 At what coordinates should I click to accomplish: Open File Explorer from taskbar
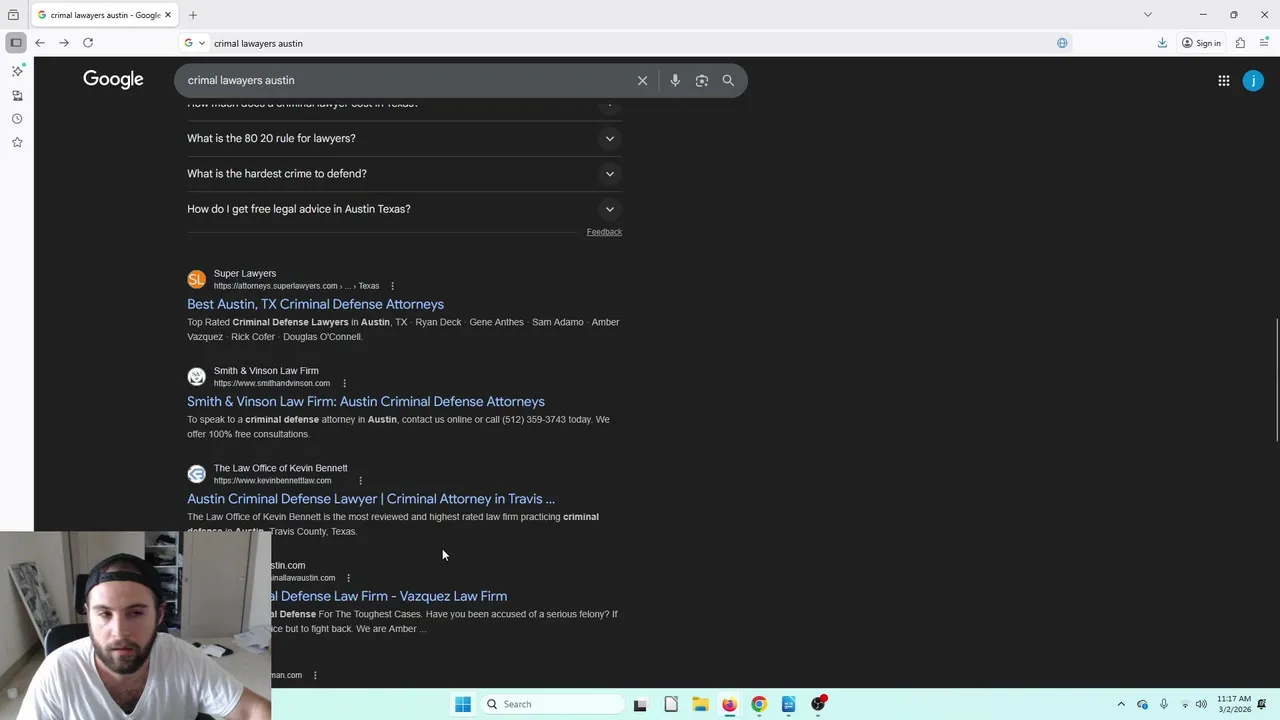point(700,704)
